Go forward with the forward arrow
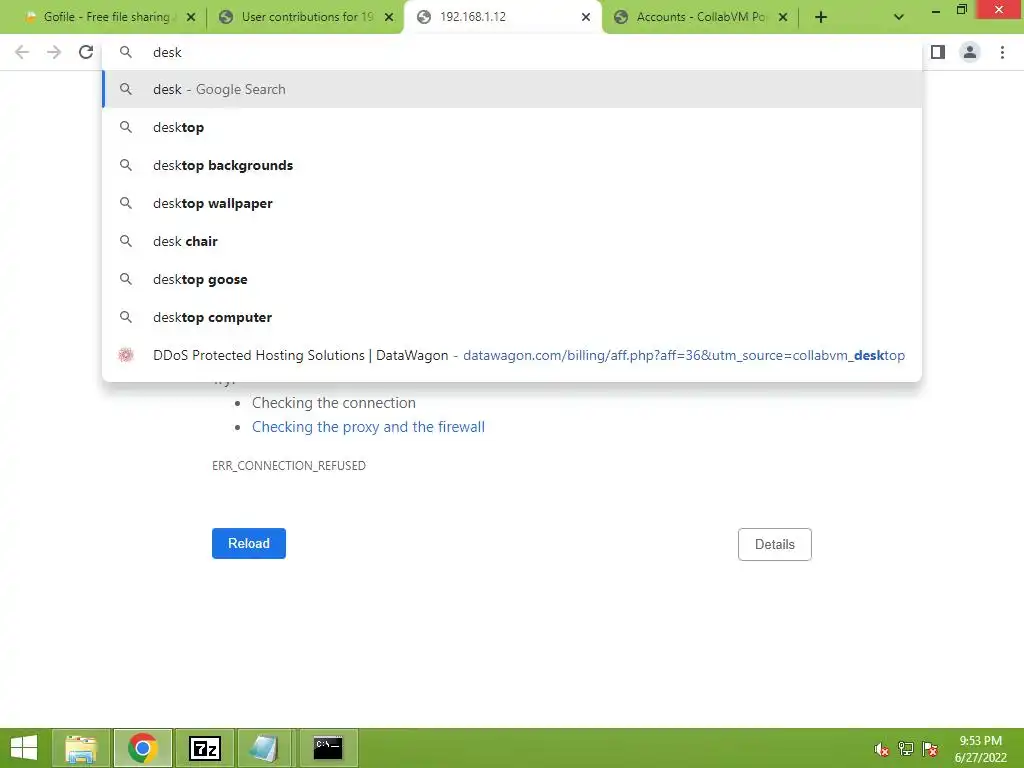The width and height of the screenshot is (1024, 768). 54,52
